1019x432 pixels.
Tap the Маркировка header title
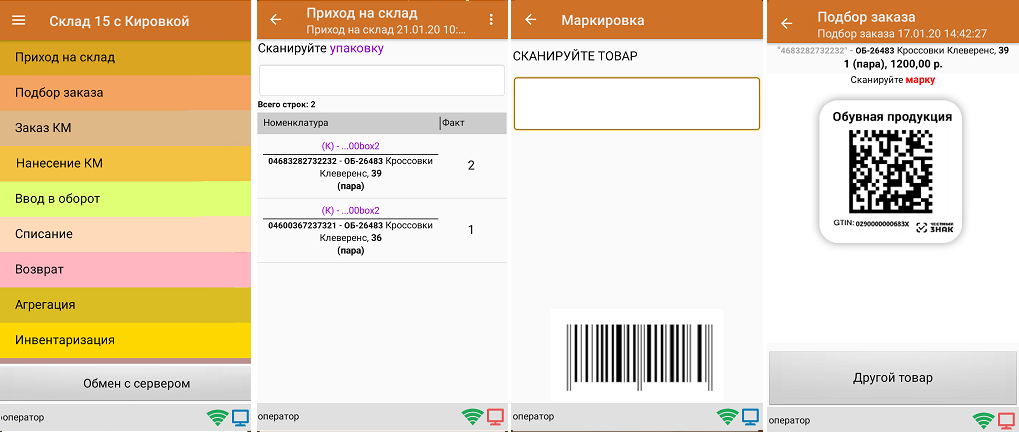pos(602,20)
